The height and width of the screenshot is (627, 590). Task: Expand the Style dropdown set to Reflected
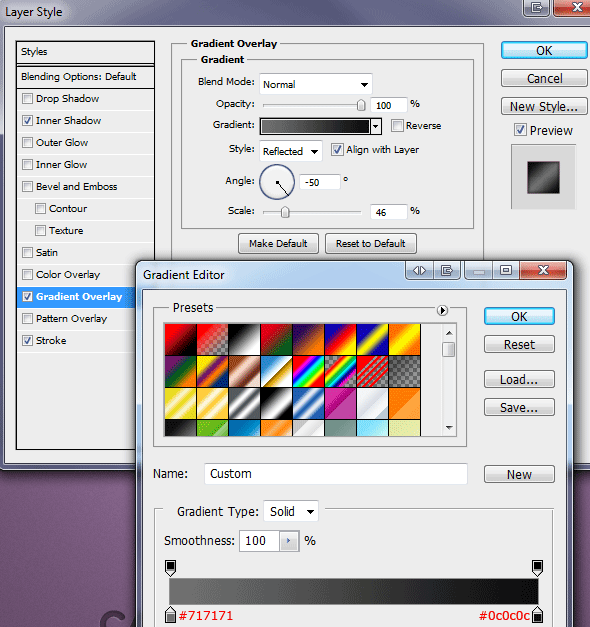pos(291,151)
